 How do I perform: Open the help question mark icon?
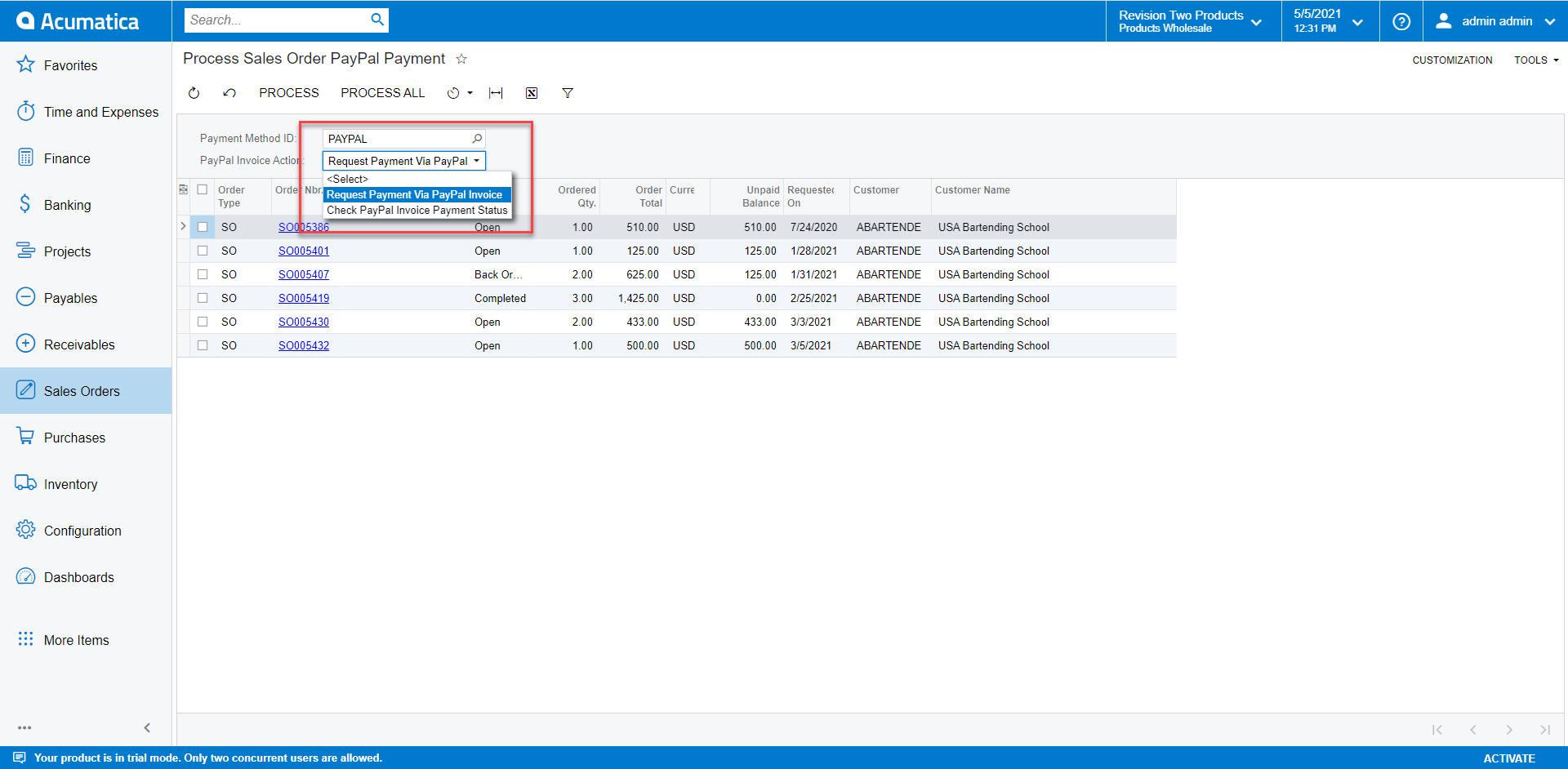point(1401,21)
